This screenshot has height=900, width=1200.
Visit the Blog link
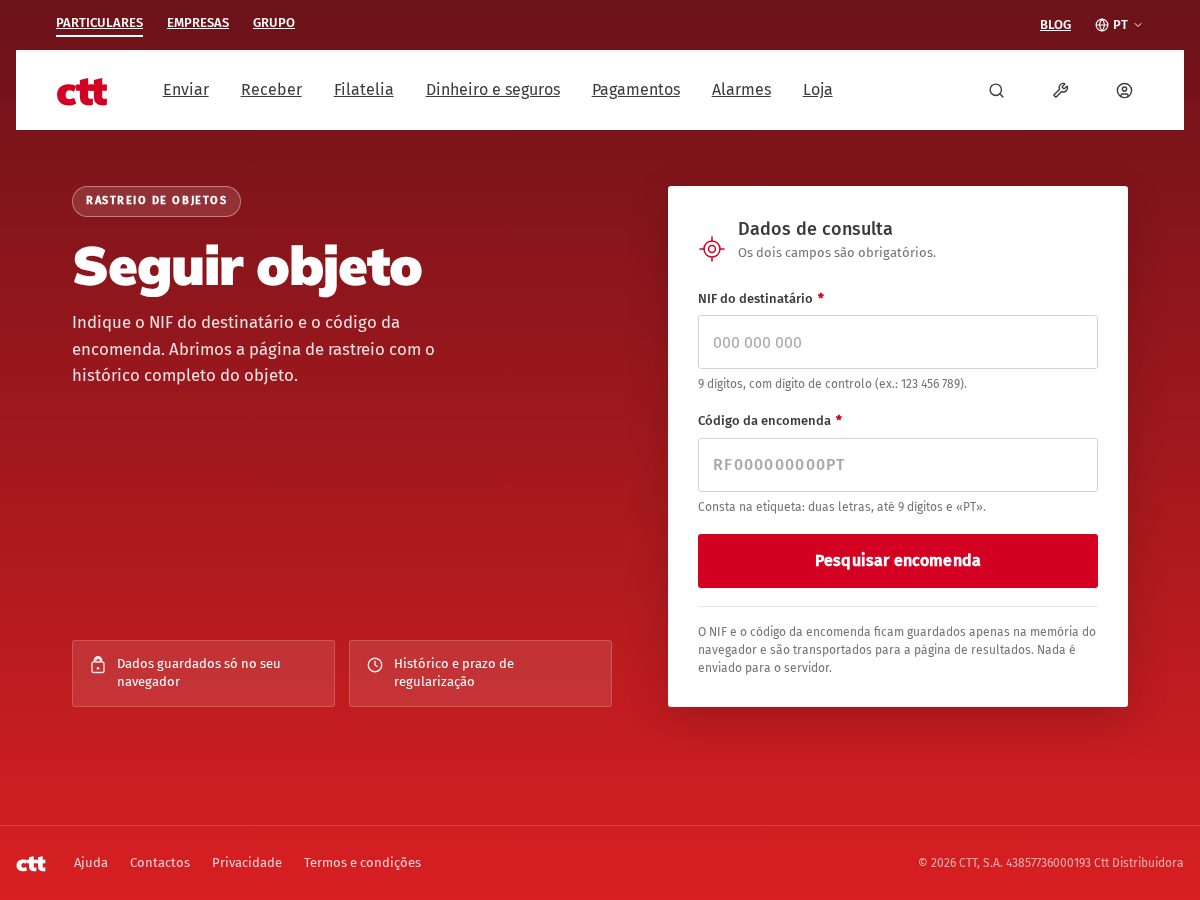click(x=1055, y=25)
